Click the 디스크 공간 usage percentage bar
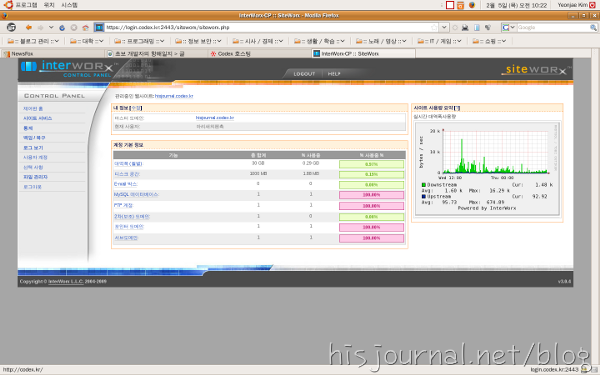This screenshot has width=600, height=375. 371,174
